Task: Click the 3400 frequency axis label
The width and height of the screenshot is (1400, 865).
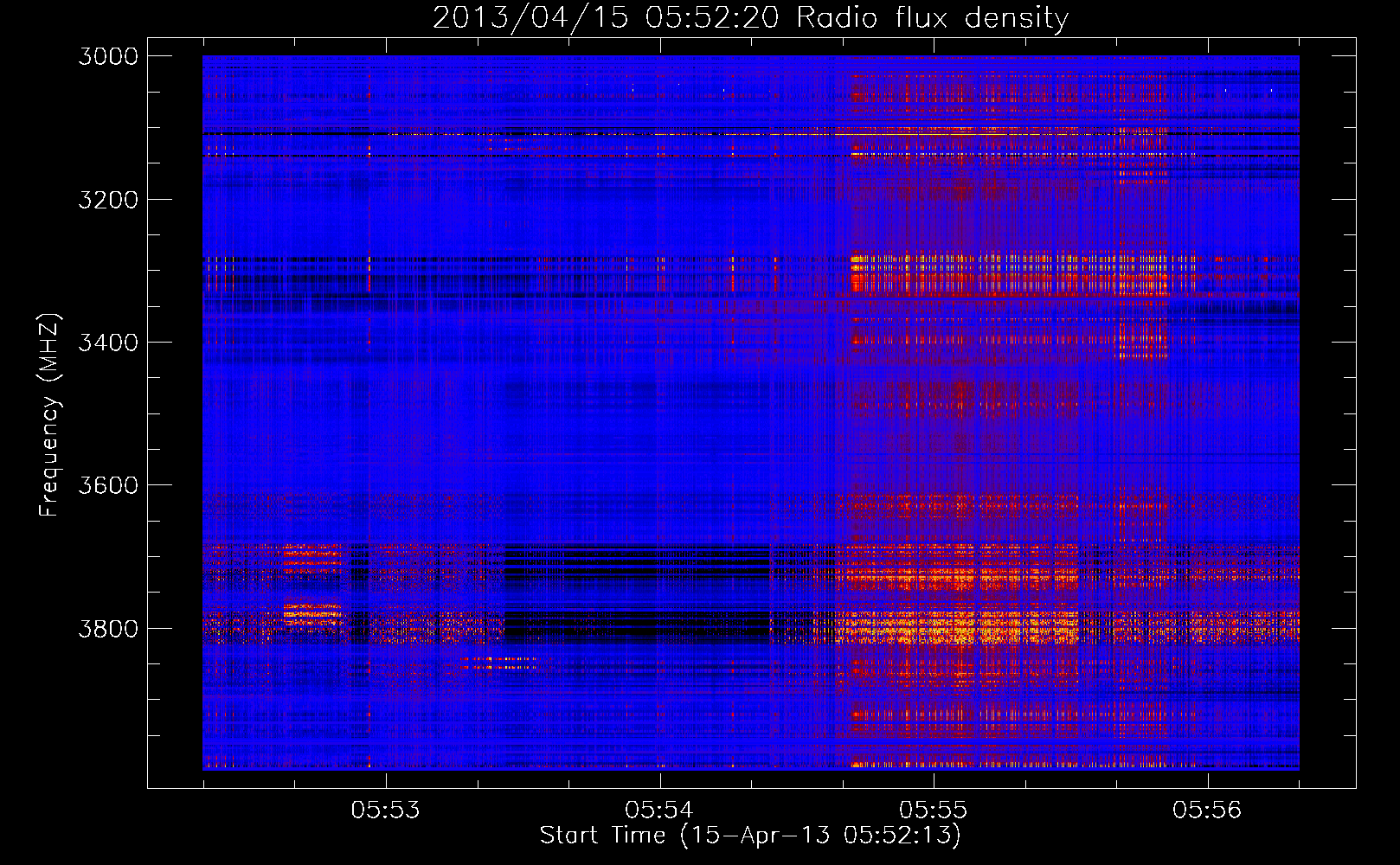Action: [x=108, y=343]
